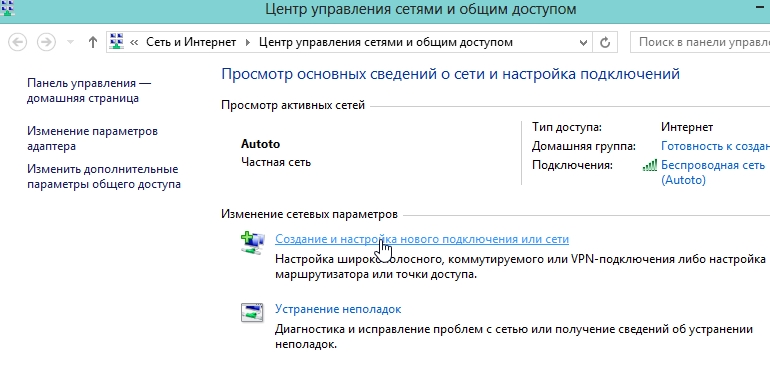Click the network icon in the address bar
This screenshot has width=770, height=391.
[116, 42]
